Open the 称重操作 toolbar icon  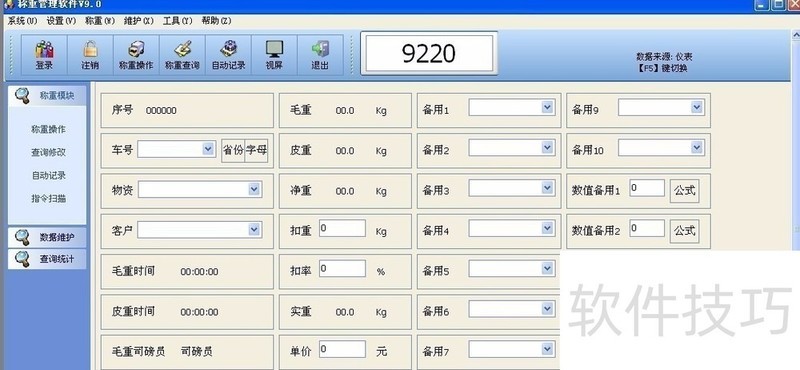[136, 55]
